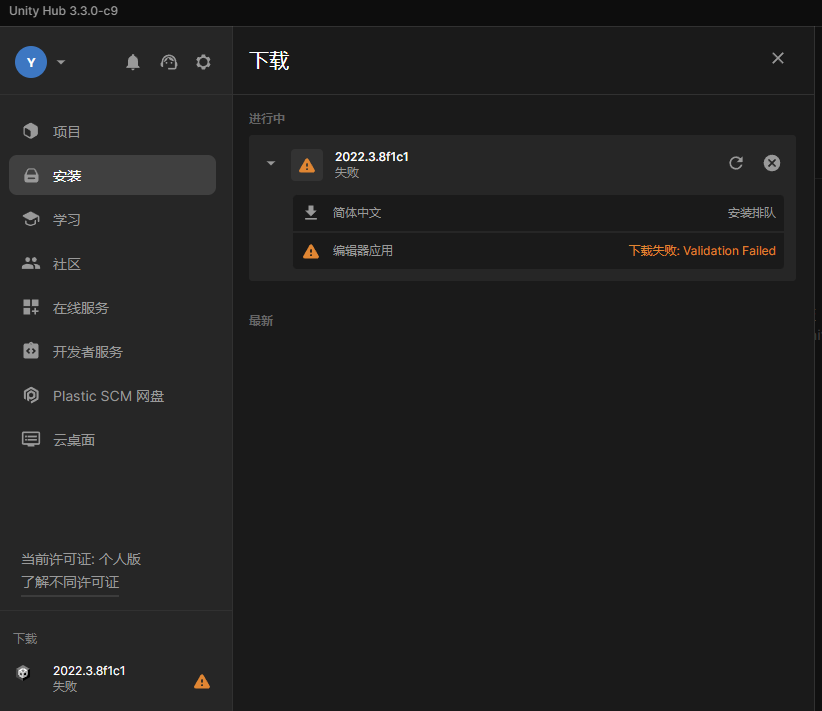Click the 学习 graduation cap icon
This screenshot has height=711, width=822.
coord(31,219)
